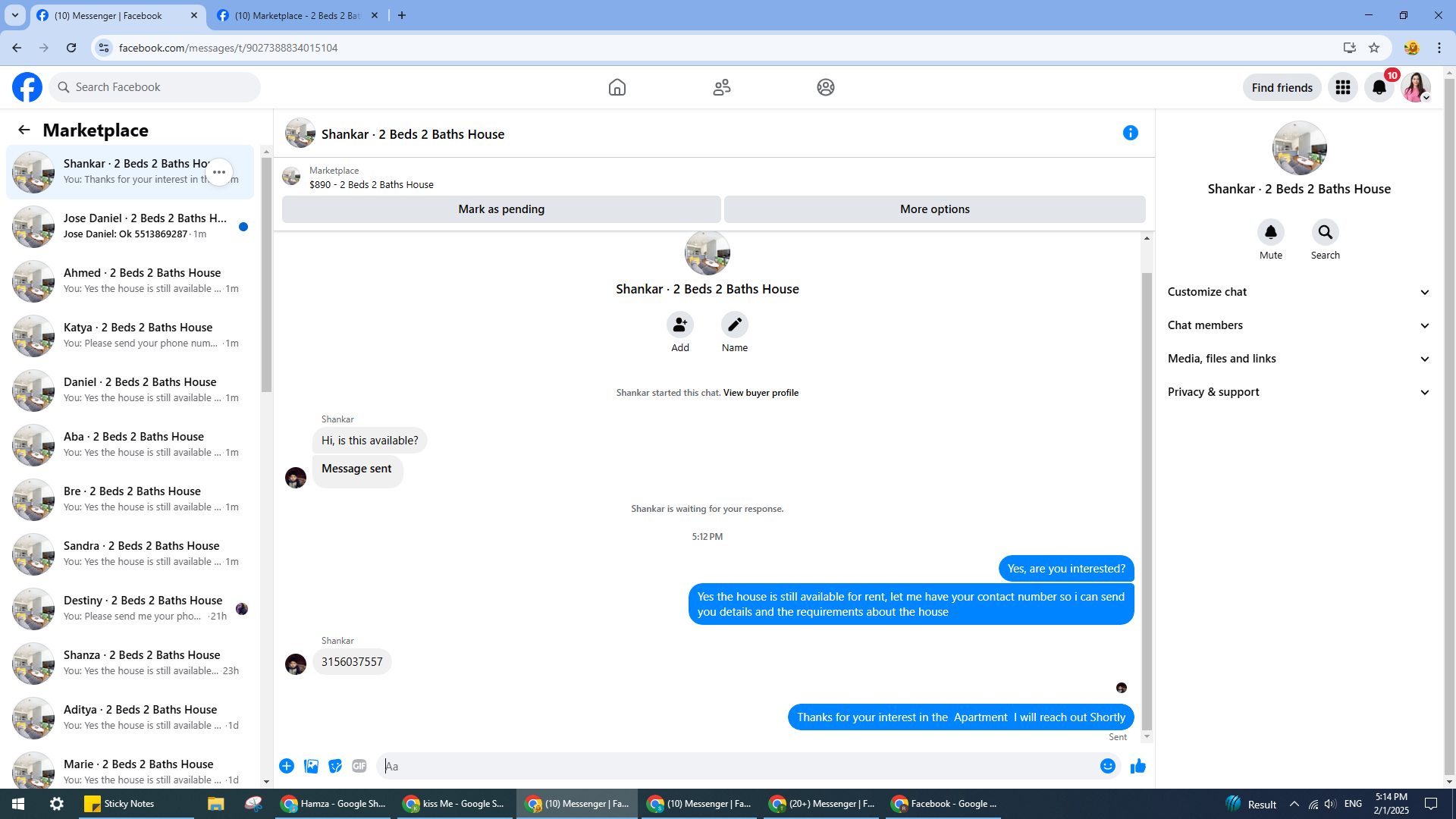Click the thumbs-up like send icon
Viewport: 1456px width, 819px height.
(x=1137, y=766)
